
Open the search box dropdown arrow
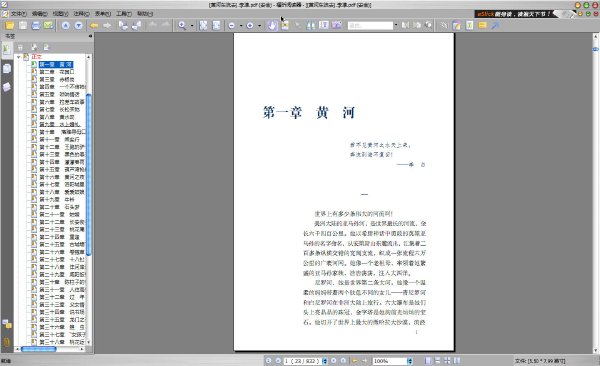tap(396, 25)
